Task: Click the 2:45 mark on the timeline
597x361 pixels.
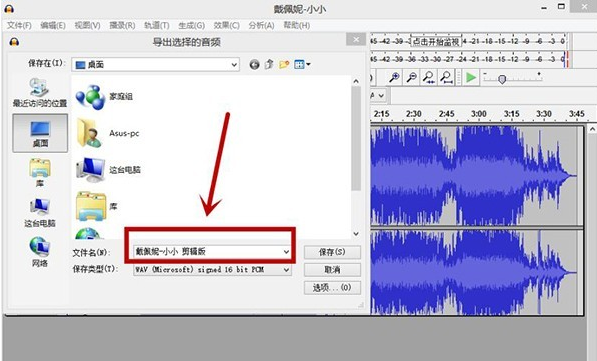Action: point(446,114)
